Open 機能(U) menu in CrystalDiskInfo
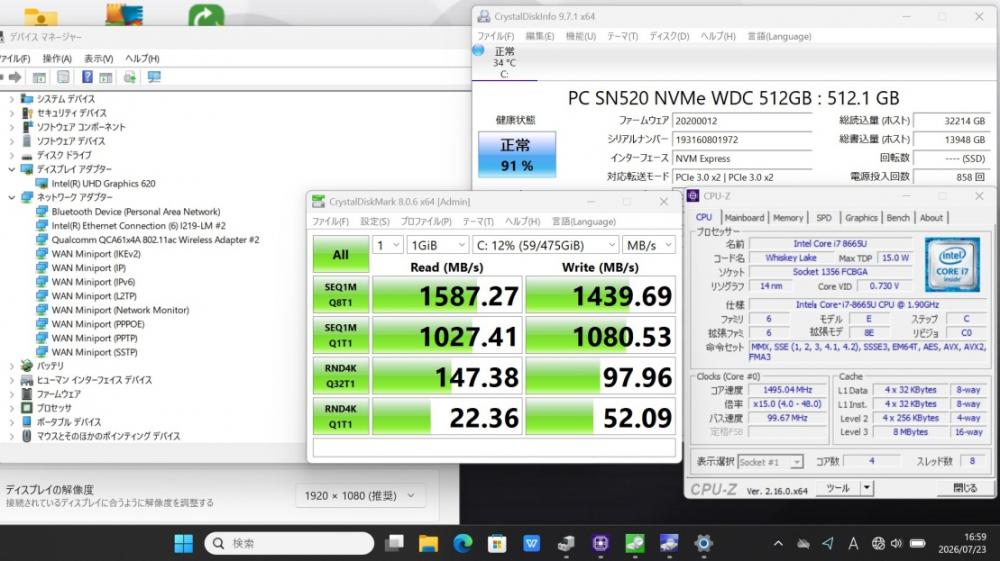The width and height of the screenshot is (1000, 561). click(x=581, y=36)
